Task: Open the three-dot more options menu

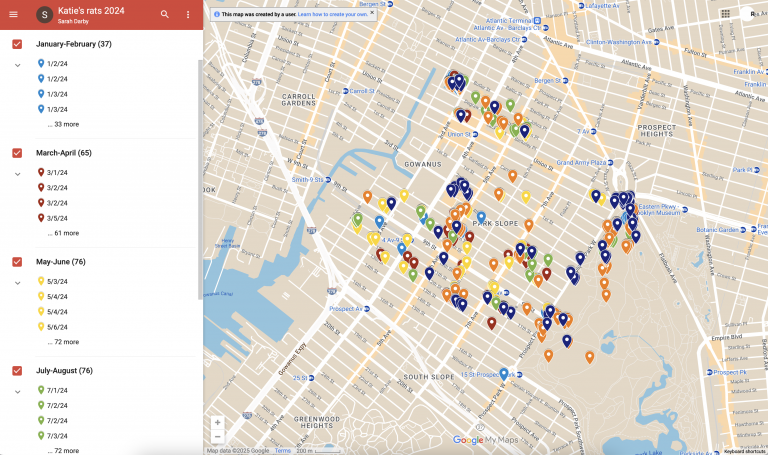Action: pyautogui.click(x=188, y=15)
